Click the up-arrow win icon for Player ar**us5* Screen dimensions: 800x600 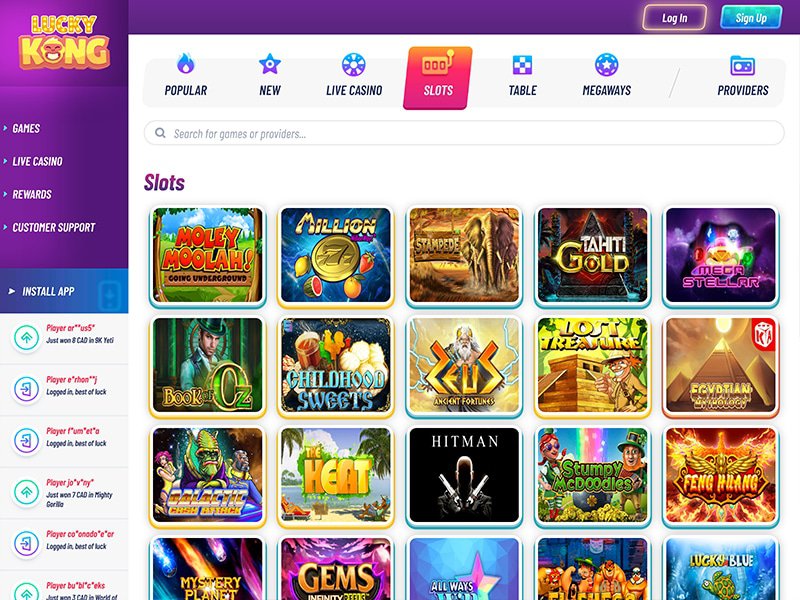point(27,337)
